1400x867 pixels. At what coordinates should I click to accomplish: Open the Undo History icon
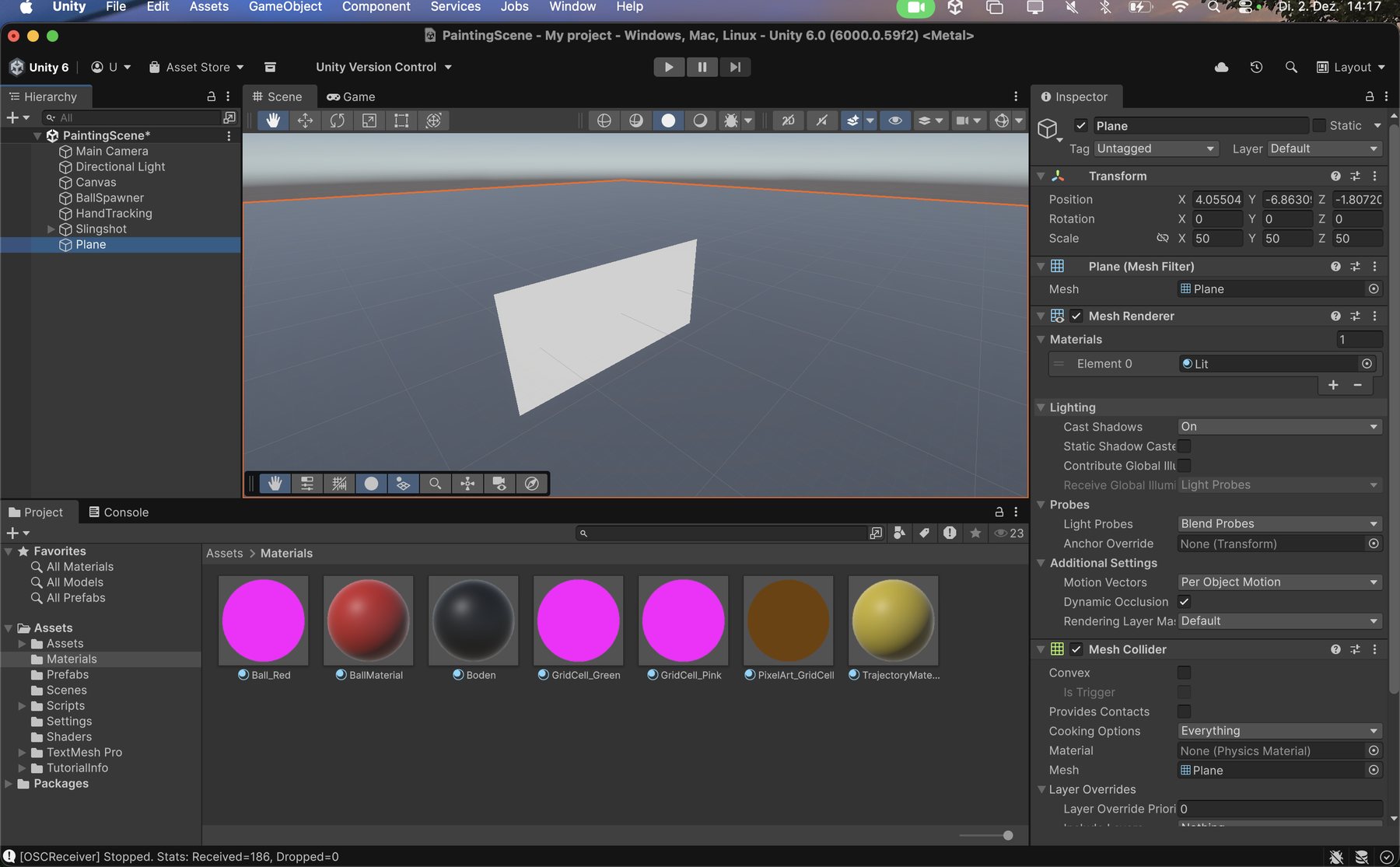pyautogui.click(x=1256, y=67)
